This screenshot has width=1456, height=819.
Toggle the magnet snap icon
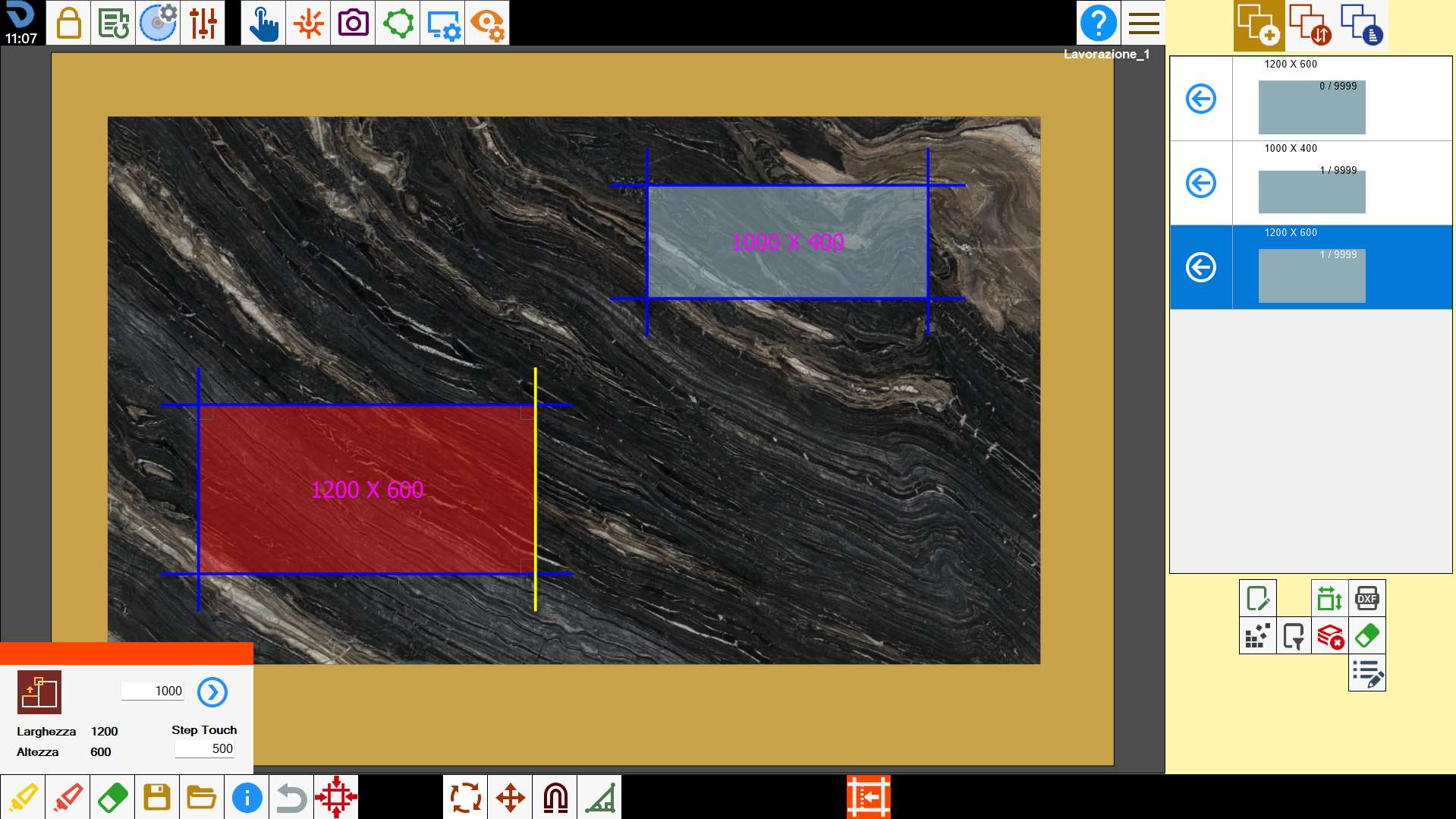[x=555, y=797]
